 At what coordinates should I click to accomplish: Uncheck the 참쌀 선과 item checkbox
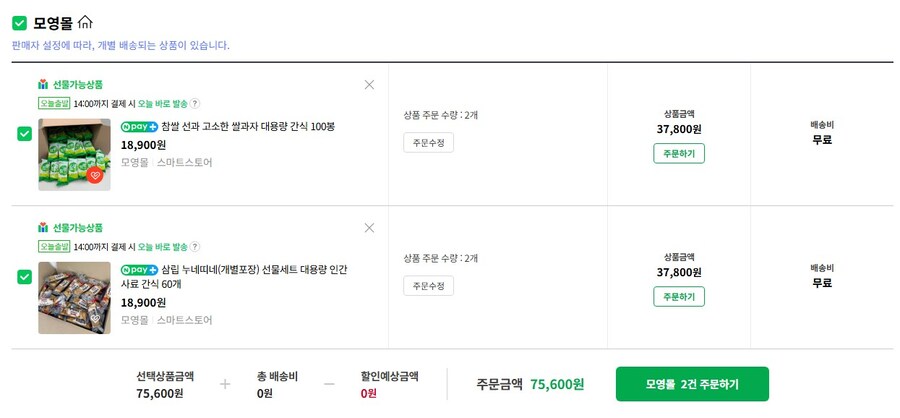pyautogui.click(x=24, y=133)
